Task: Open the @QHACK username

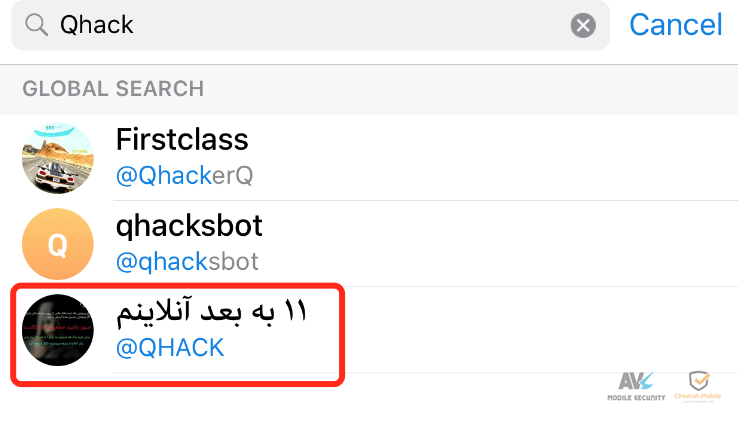Action: (x=170, y=347)
